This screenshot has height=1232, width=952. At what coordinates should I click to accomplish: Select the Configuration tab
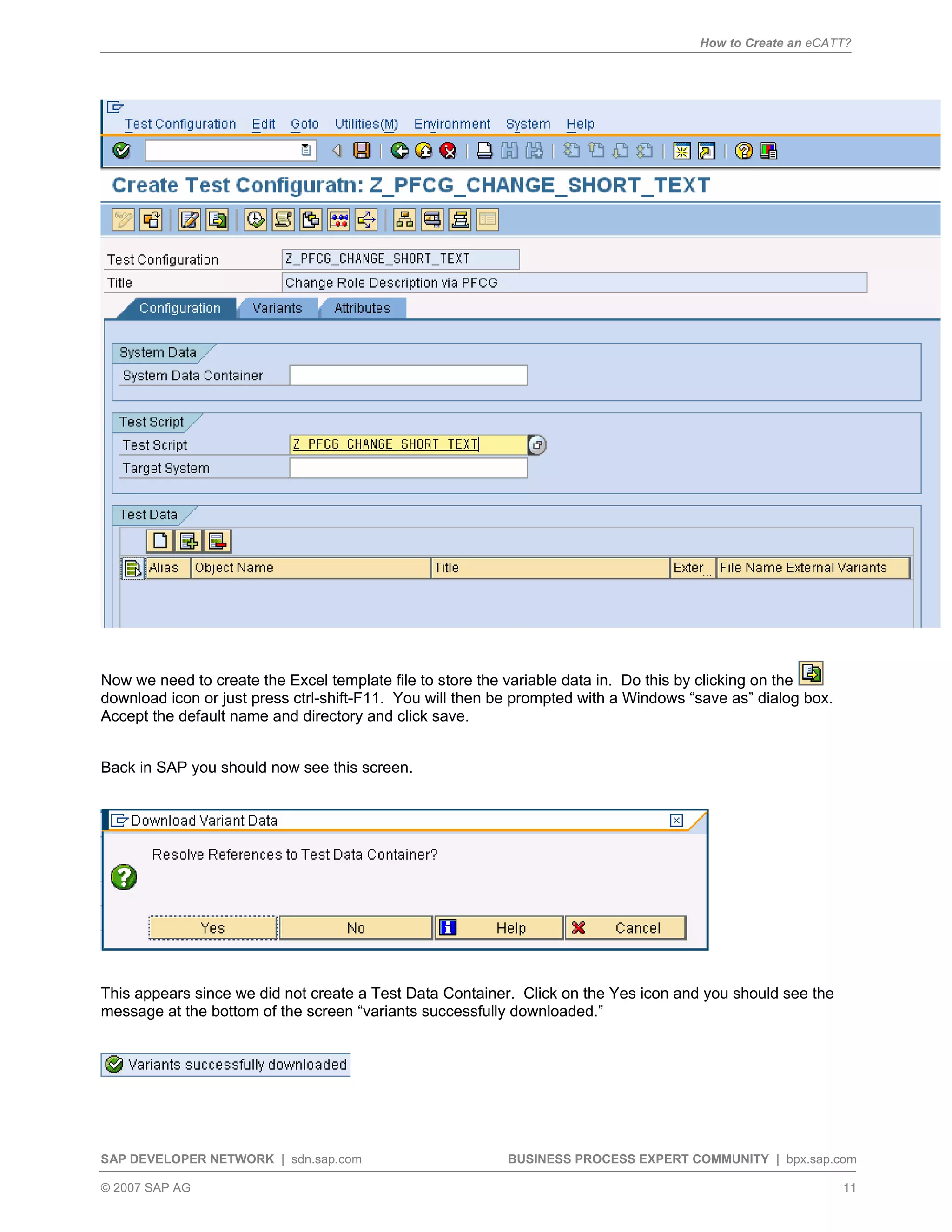point(180,308)
